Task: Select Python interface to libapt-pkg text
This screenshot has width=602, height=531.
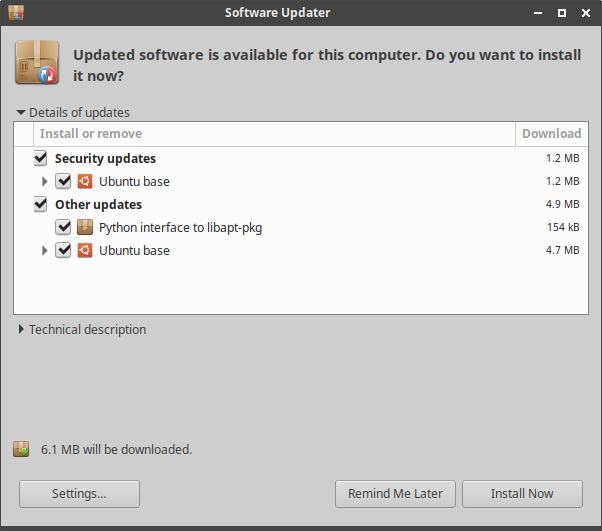Action: [x=180, y=228]
